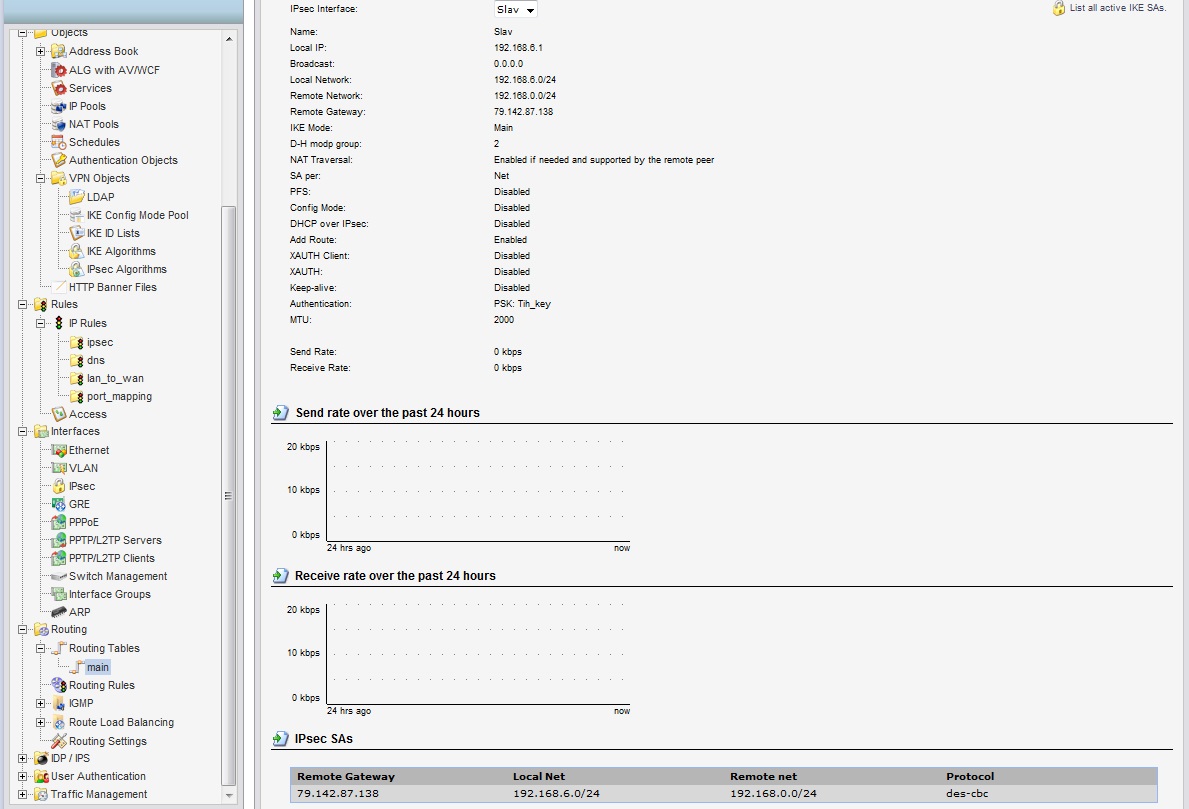Click the ARP icon in sidebar
This screenshot has width=1189, height=809.
click(x=59, y=612)
